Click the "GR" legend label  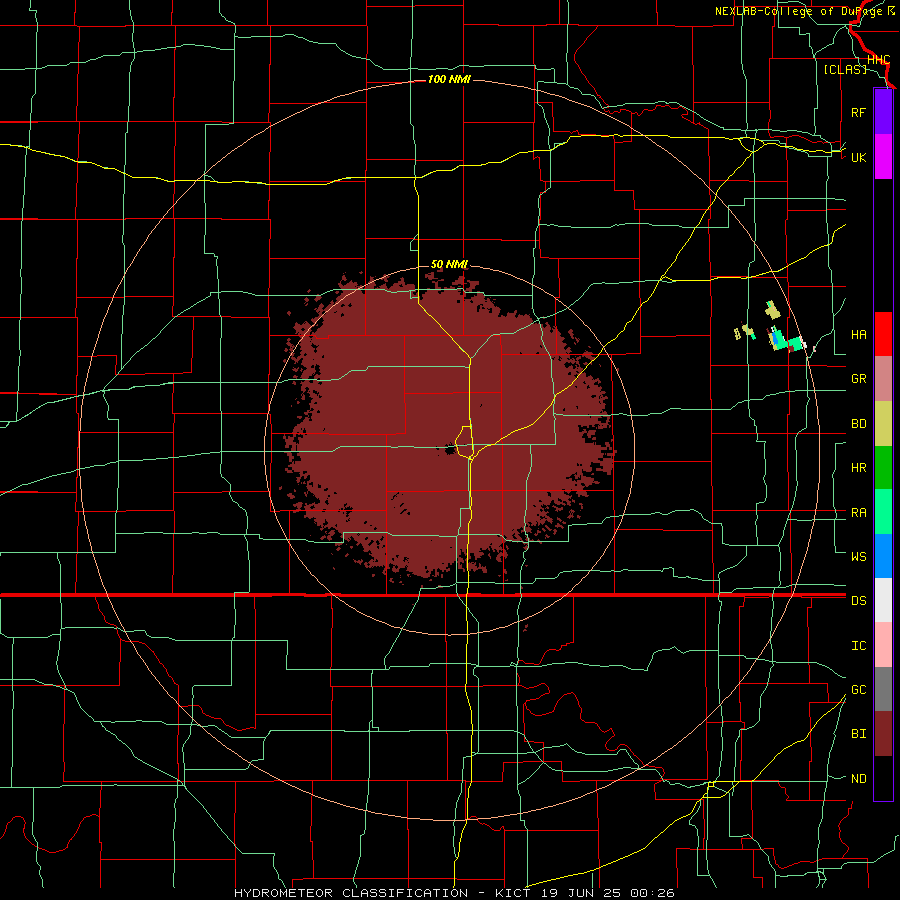[858, 379]
